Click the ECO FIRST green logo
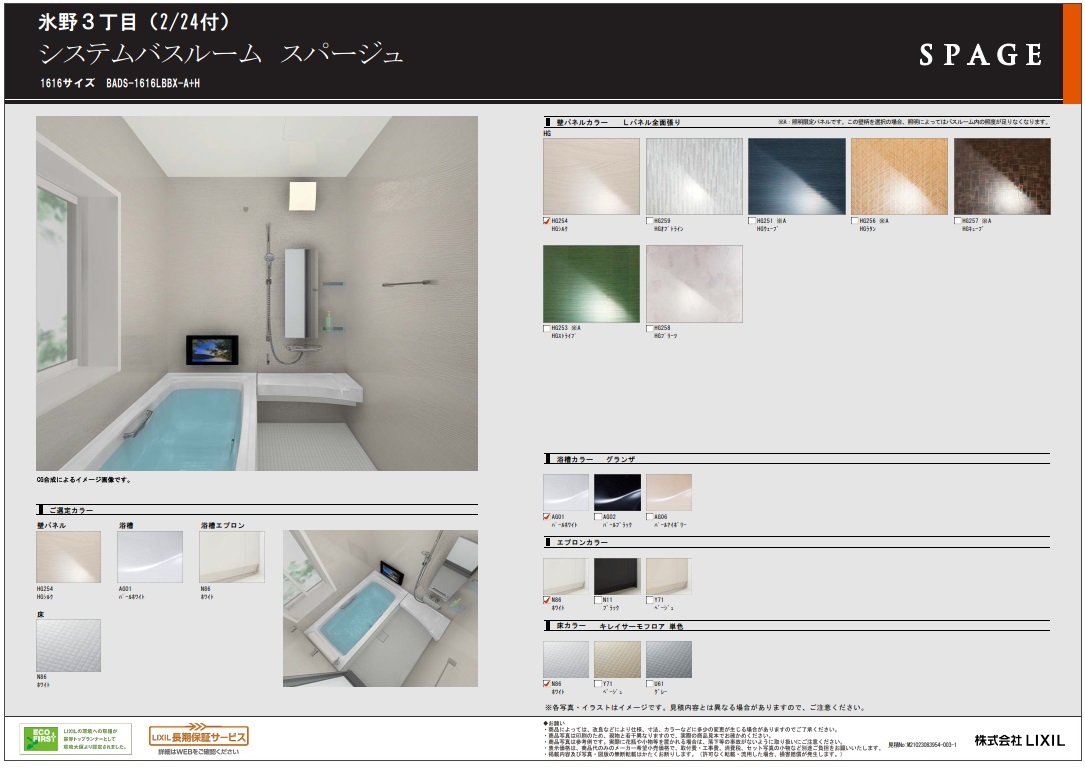Viewport: 1085px width, 768px height. pyautogui.click(x=40, y=738)
